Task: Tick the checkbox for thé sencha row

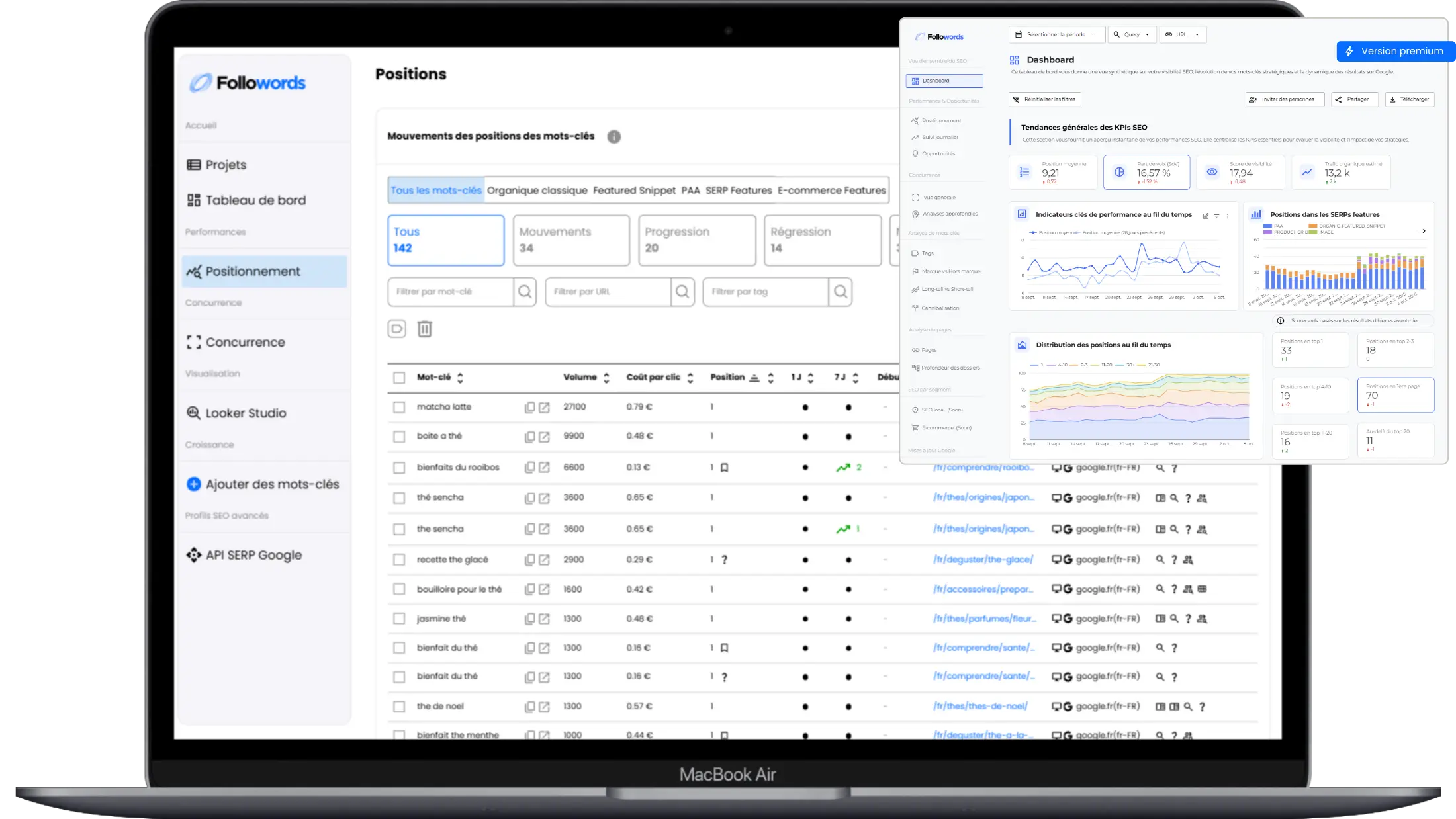Action: (399, 498)
